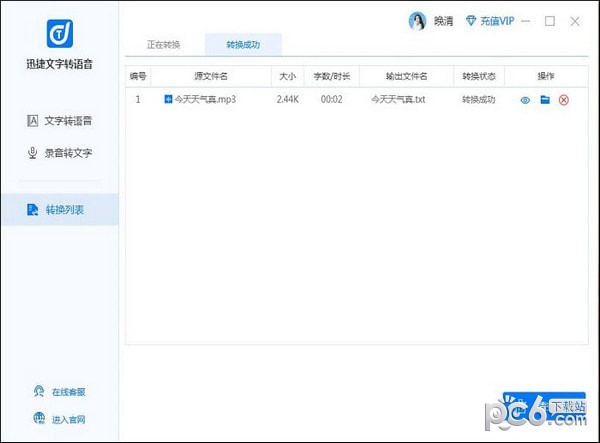Click the user avatar of 晚清

tap(417, 21)
